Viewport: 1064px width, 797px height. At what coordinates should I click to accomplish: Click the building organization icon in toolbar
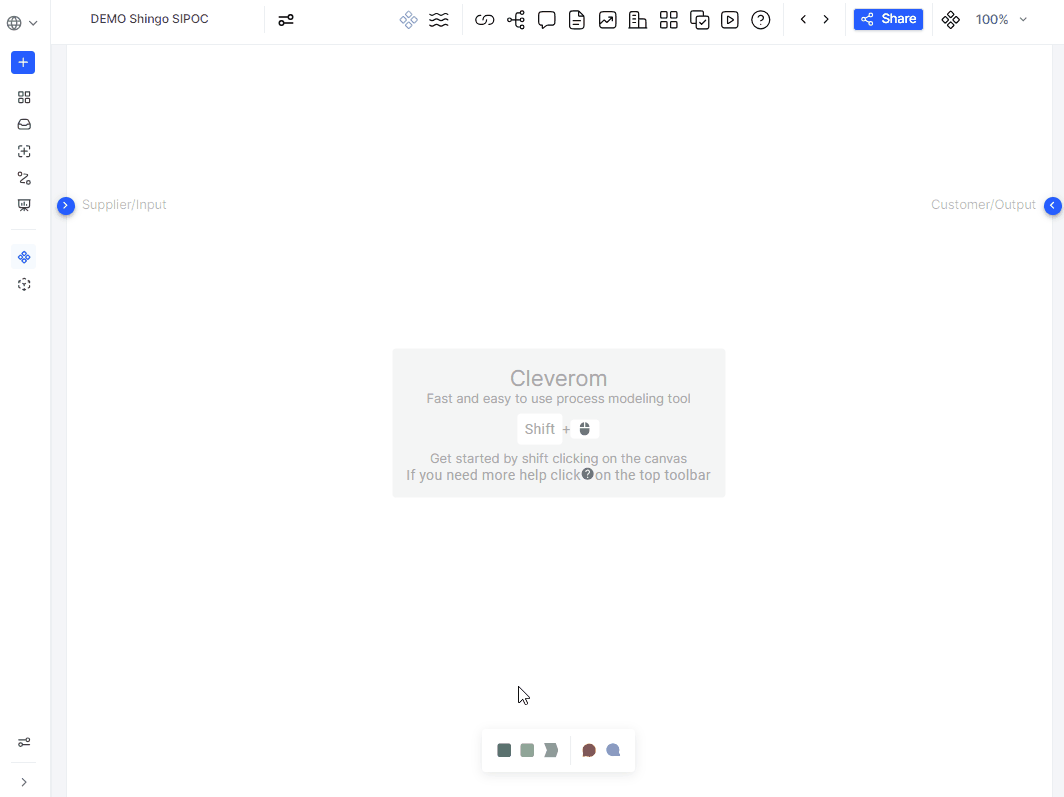[x=638, y=20]
